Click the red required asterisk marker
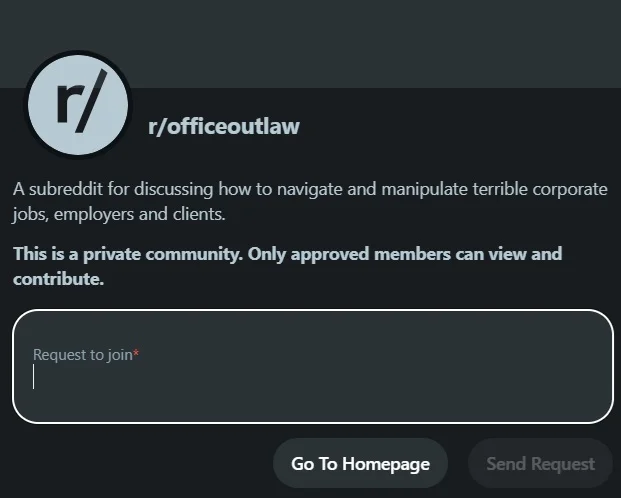This screenshot has height=498, width=621. click(x=136, y=352)
